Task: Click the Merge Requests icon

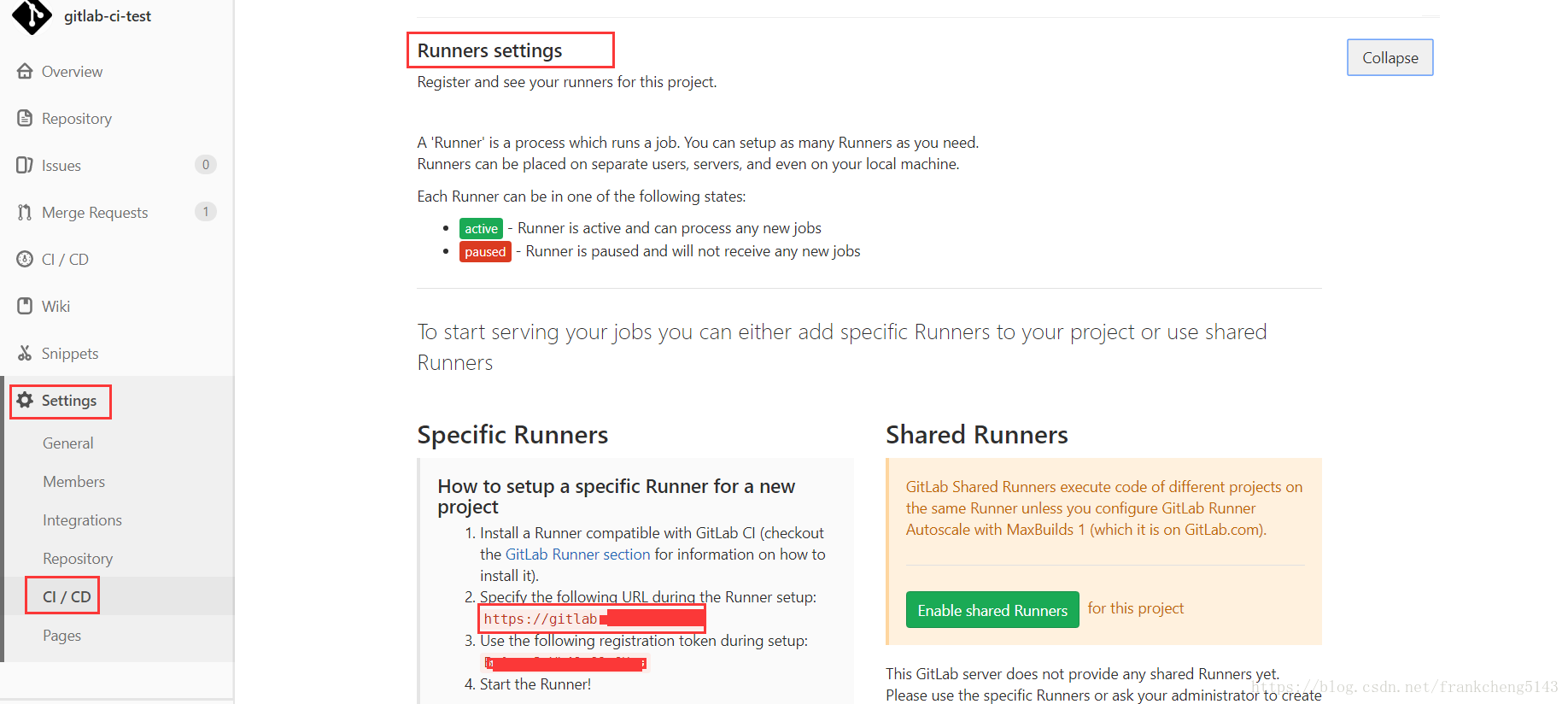Action: coord(25,212)
